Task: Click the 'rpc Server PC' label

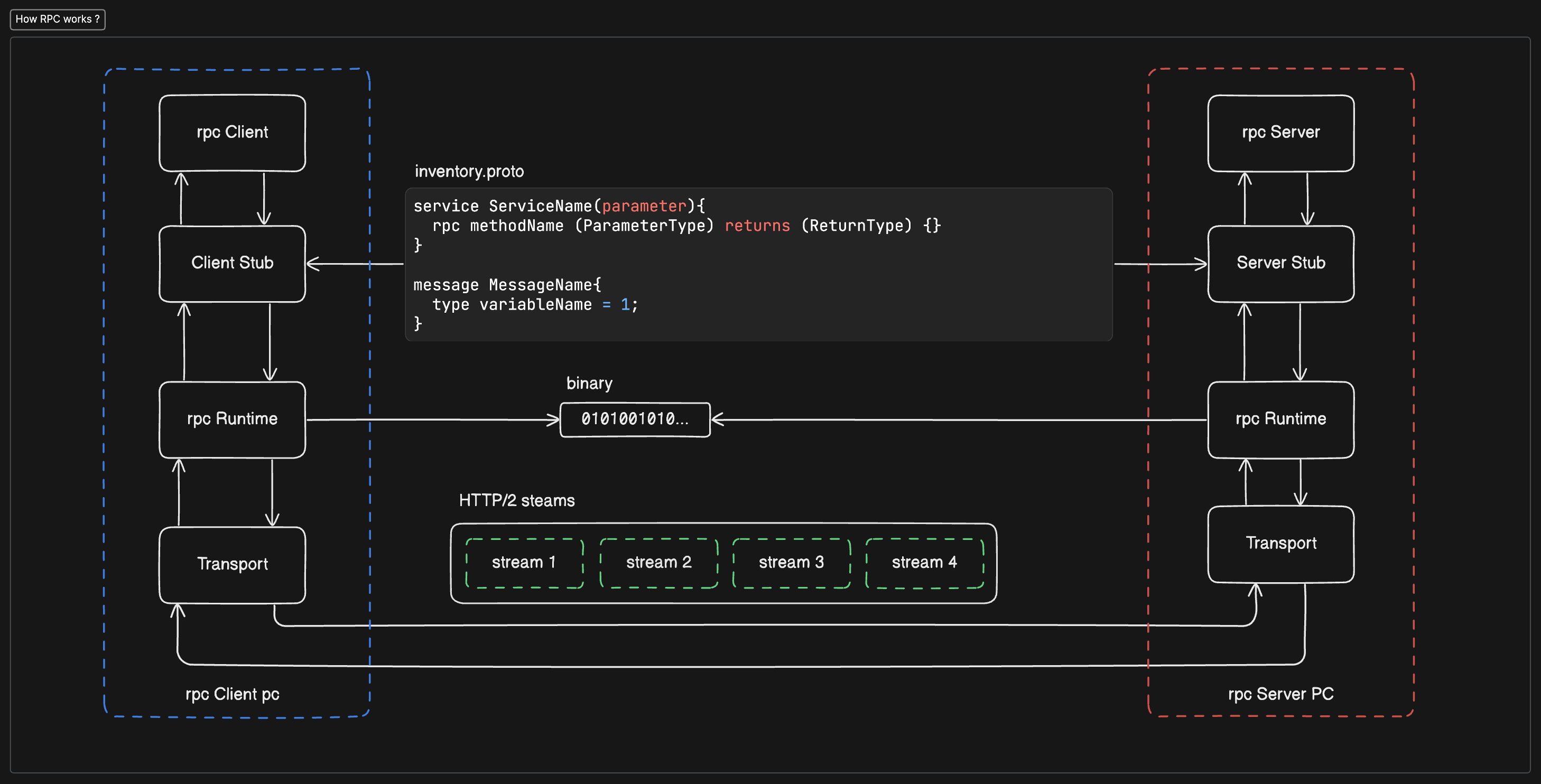Action: click(x=1280, y=694)
